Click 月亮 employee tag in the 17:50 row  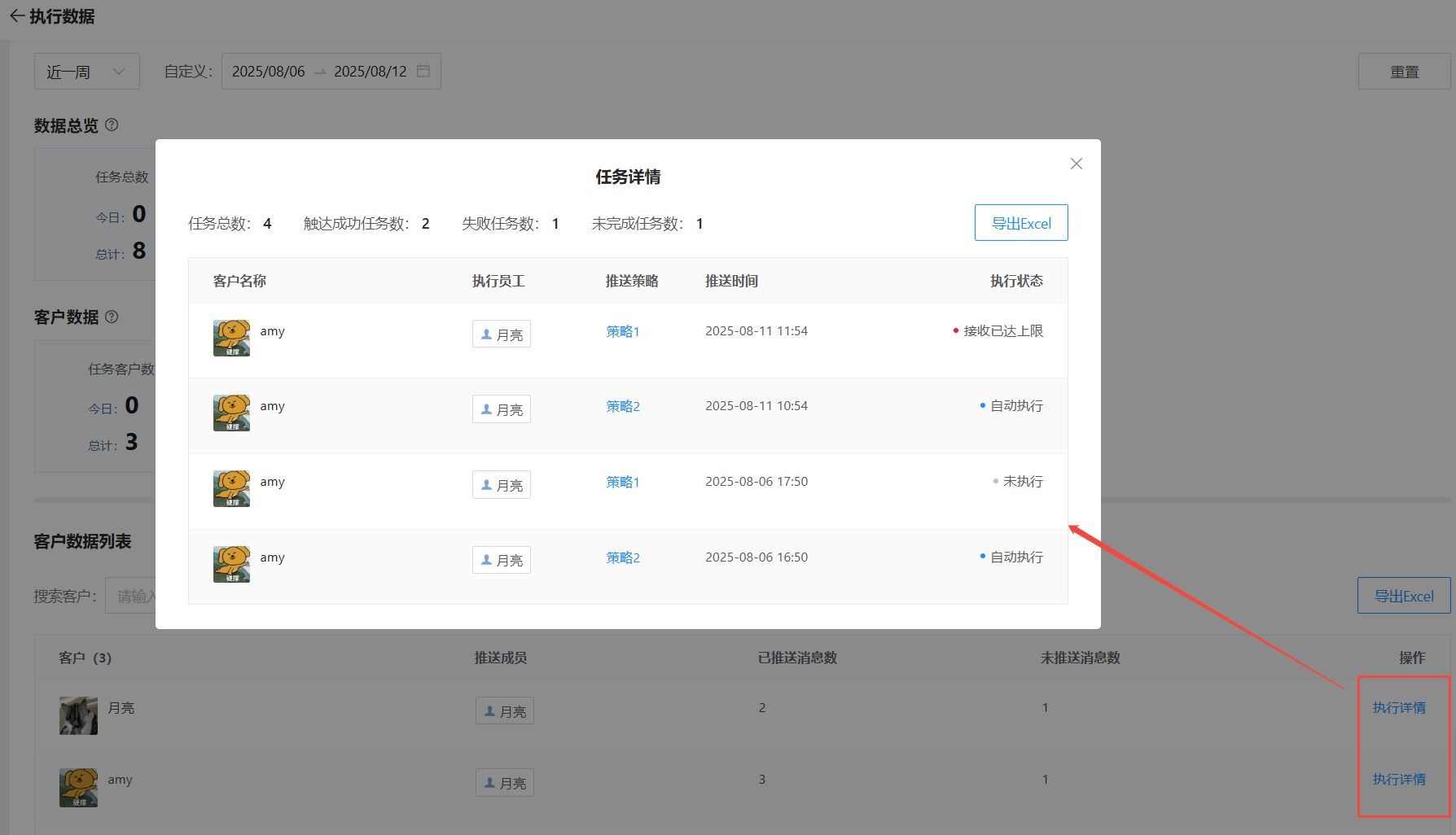502,485
